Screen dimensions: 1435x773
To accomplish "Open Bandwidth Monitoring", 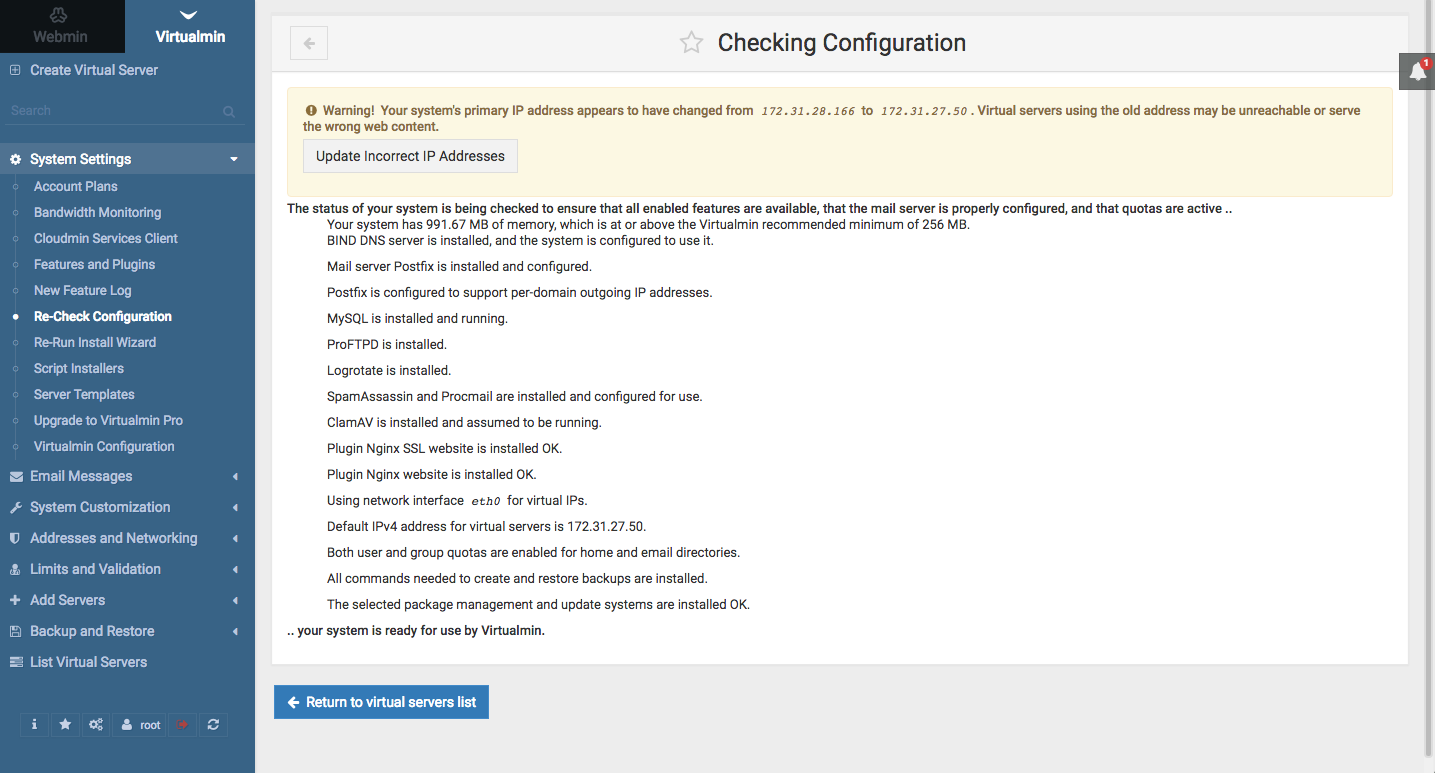I will [x=97, y=212].
